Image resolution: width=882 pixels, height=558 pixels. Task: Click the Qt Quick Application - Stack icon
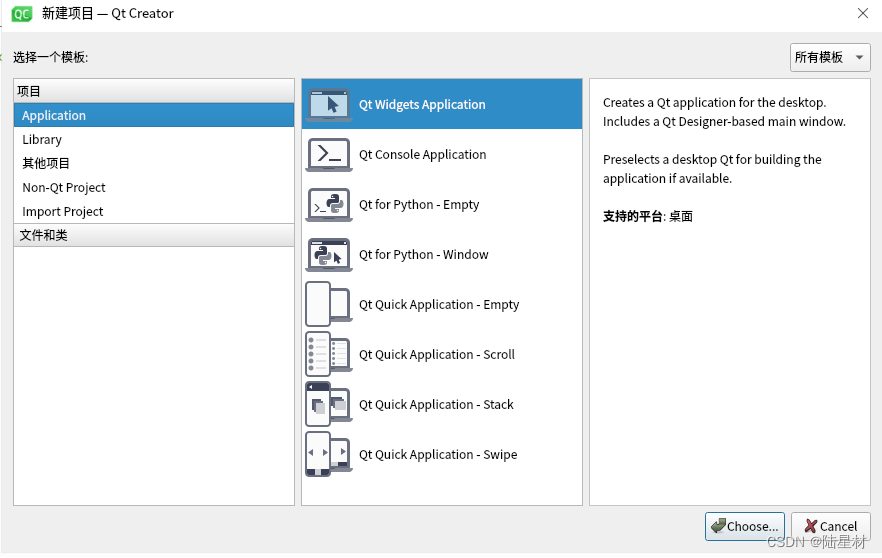pos(329,404)
